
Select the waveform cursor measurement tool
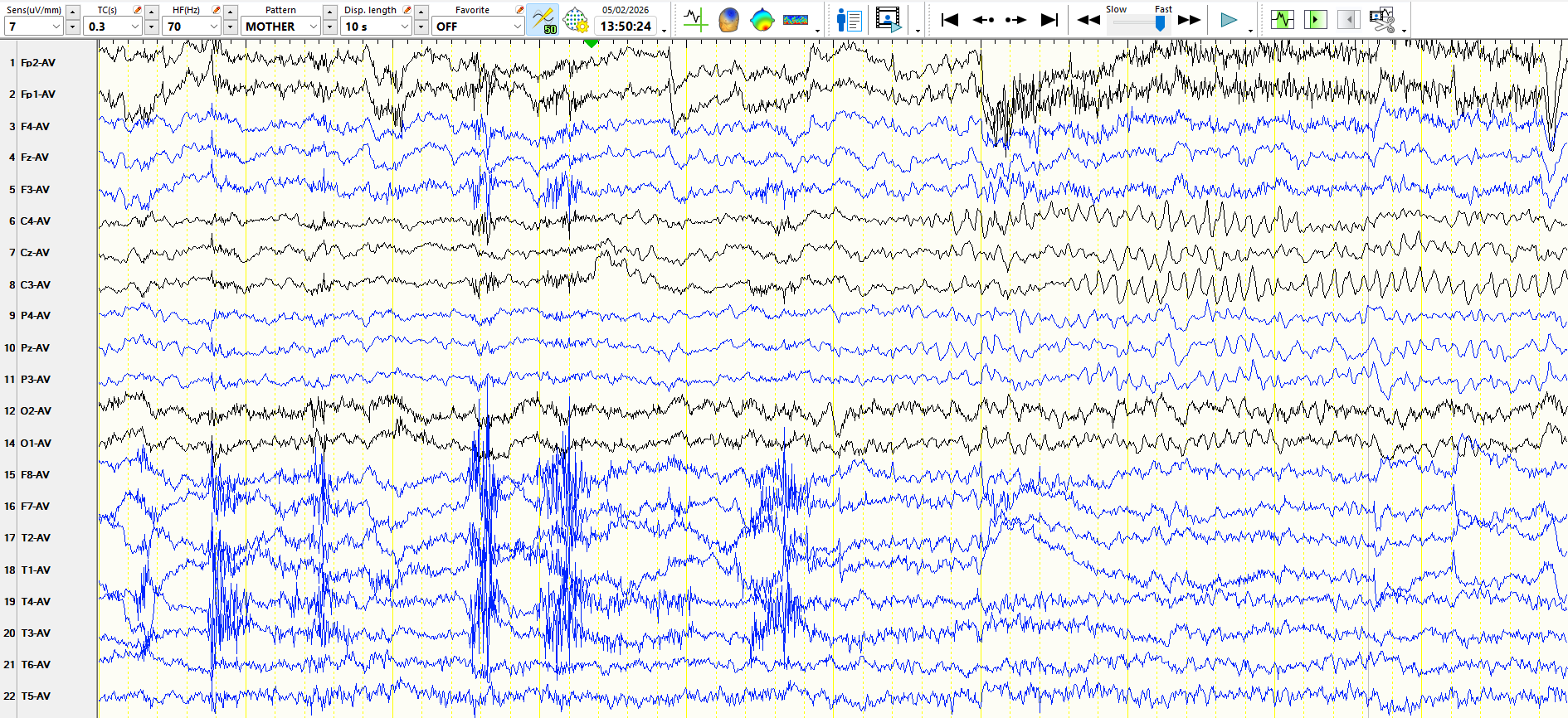tap(695, 19)
